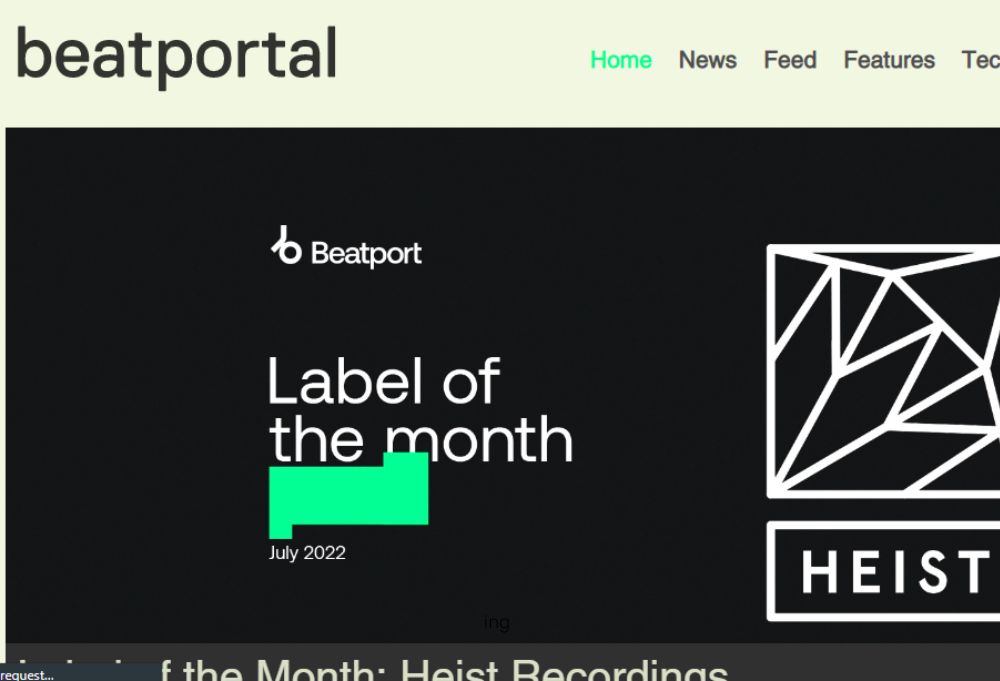Viewport: 1000px width, 681px height.
Task: Click the partially visible Tec nav item
Action: (981, 60)
